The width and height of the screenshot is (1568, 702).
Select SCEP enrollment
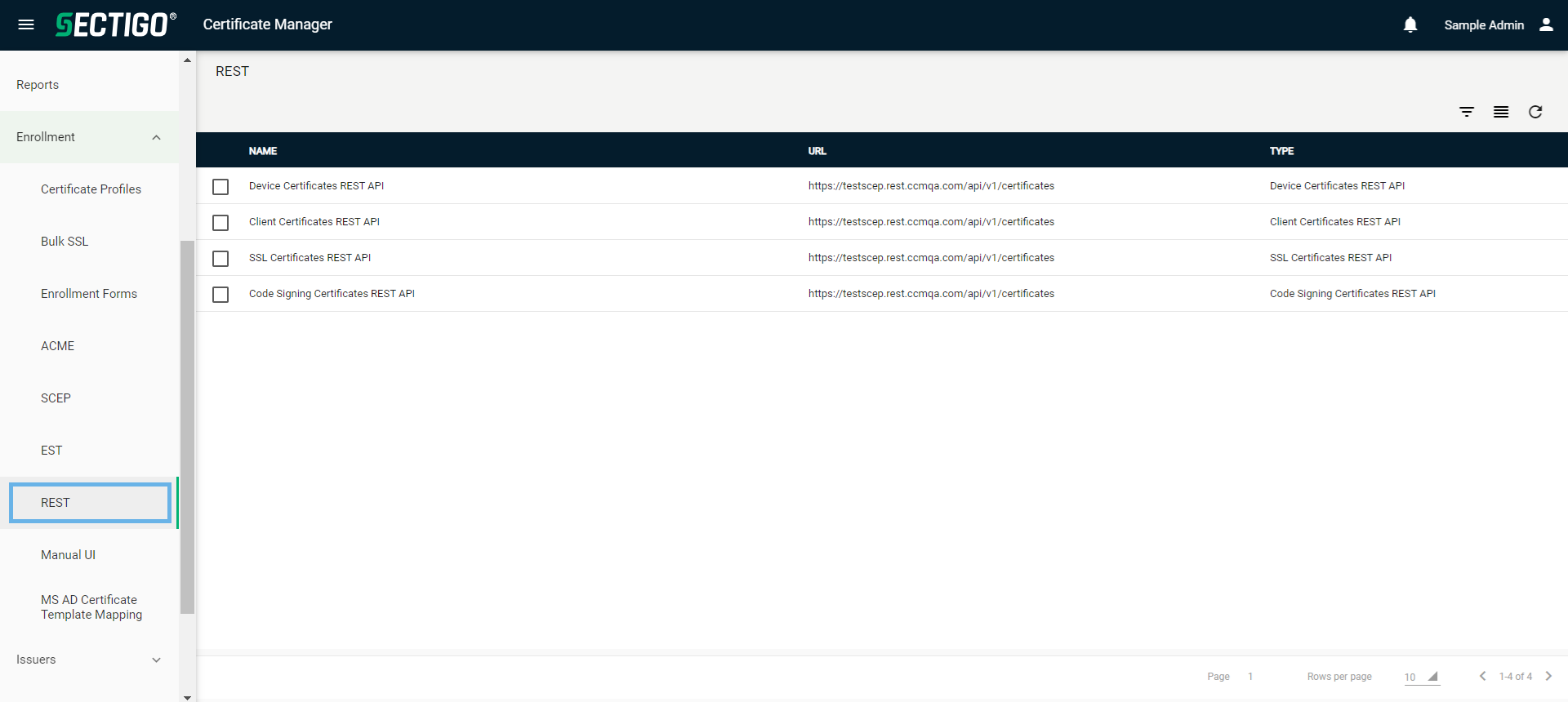(56, 398)
